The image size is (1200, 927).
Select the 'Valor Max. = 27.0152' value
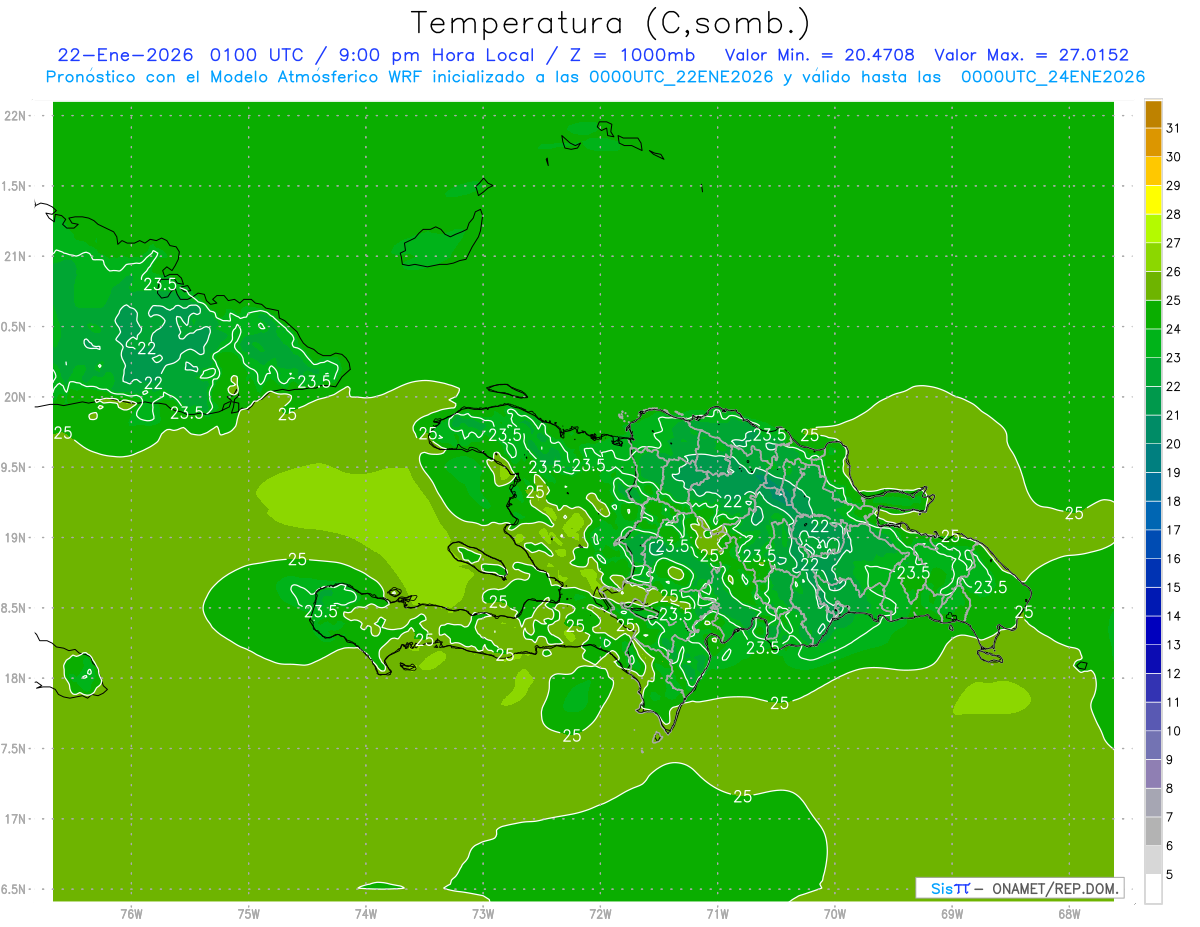pyautogui.click(x=1032, y=55)
